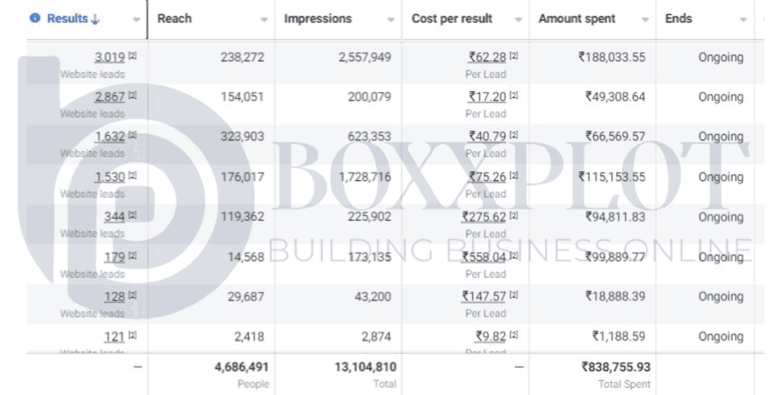Open the Cost per result dropdown arrow
This screenshot has height=395, width=768.
(x=518, y=20)
